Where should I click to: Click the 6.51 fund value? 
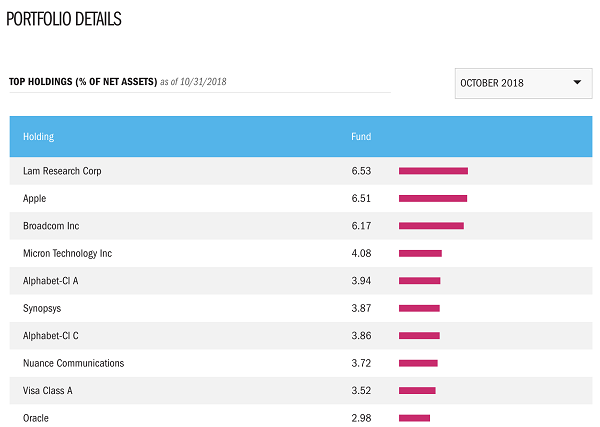tap(361, 199)
